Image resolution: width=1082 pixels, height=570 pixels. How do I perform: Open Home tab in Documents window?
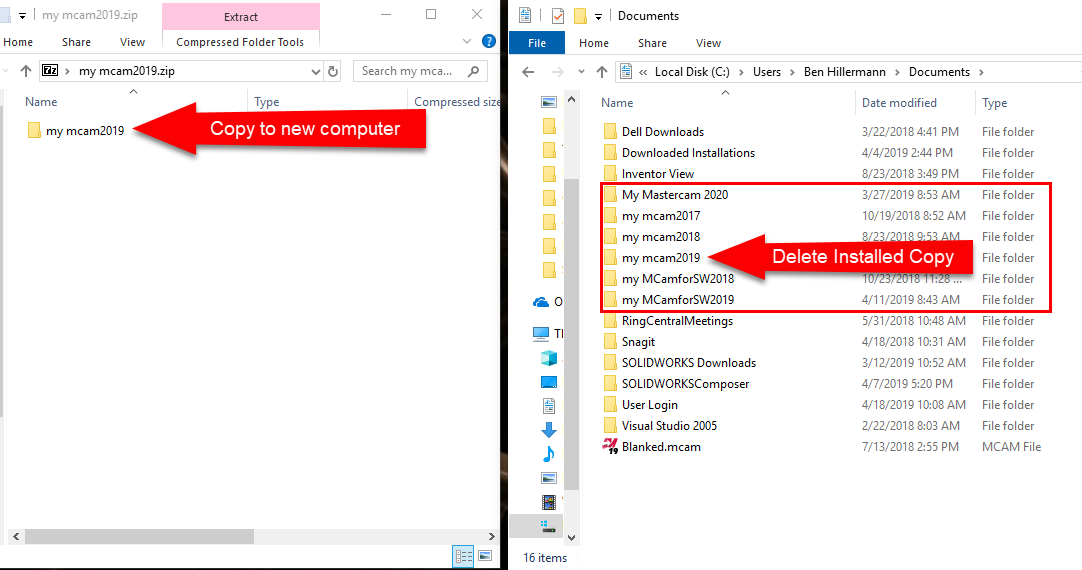tap(593, 43)
